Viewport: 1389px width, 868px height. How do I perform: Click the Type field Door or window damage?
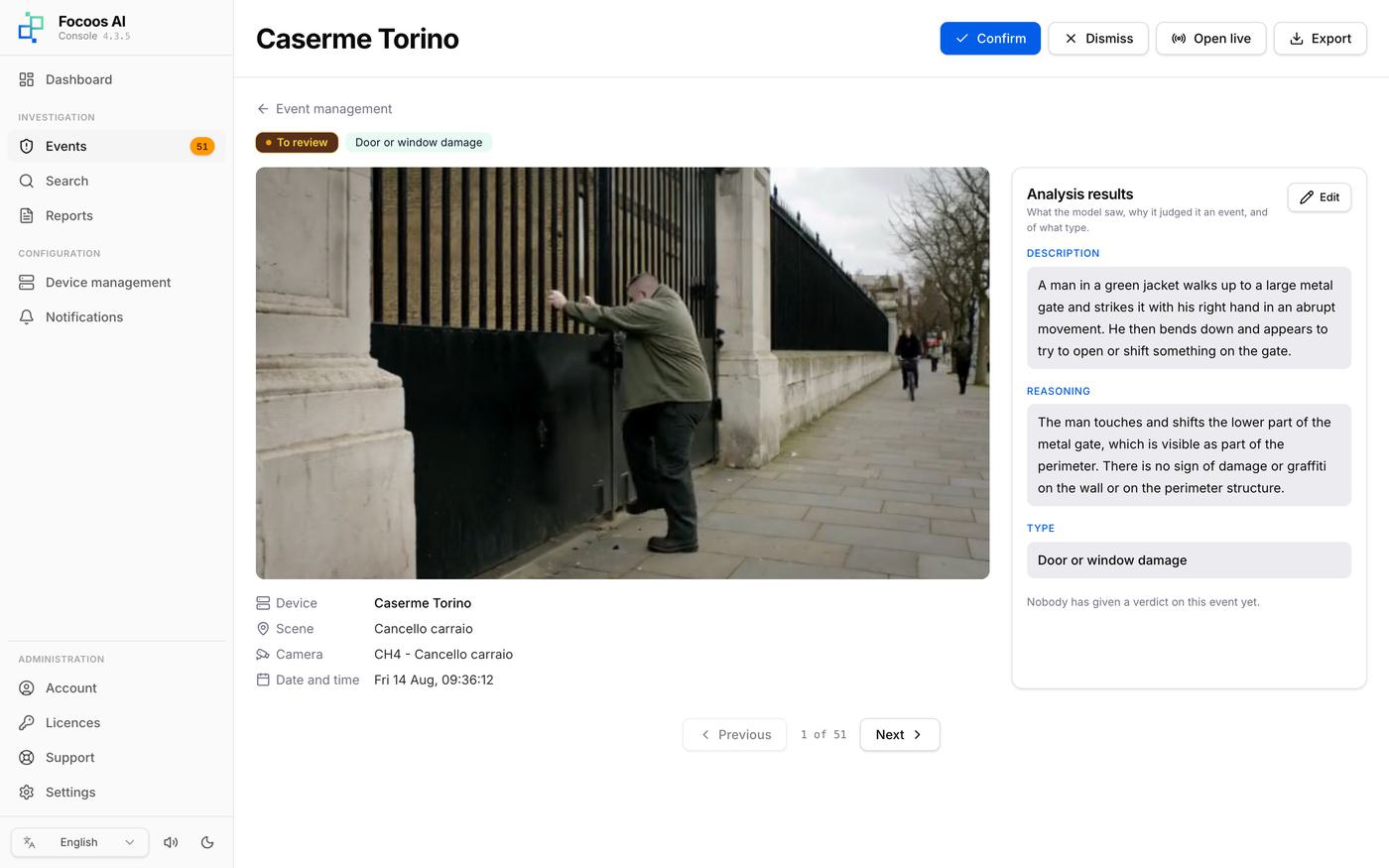click(x=1189, y=560)
